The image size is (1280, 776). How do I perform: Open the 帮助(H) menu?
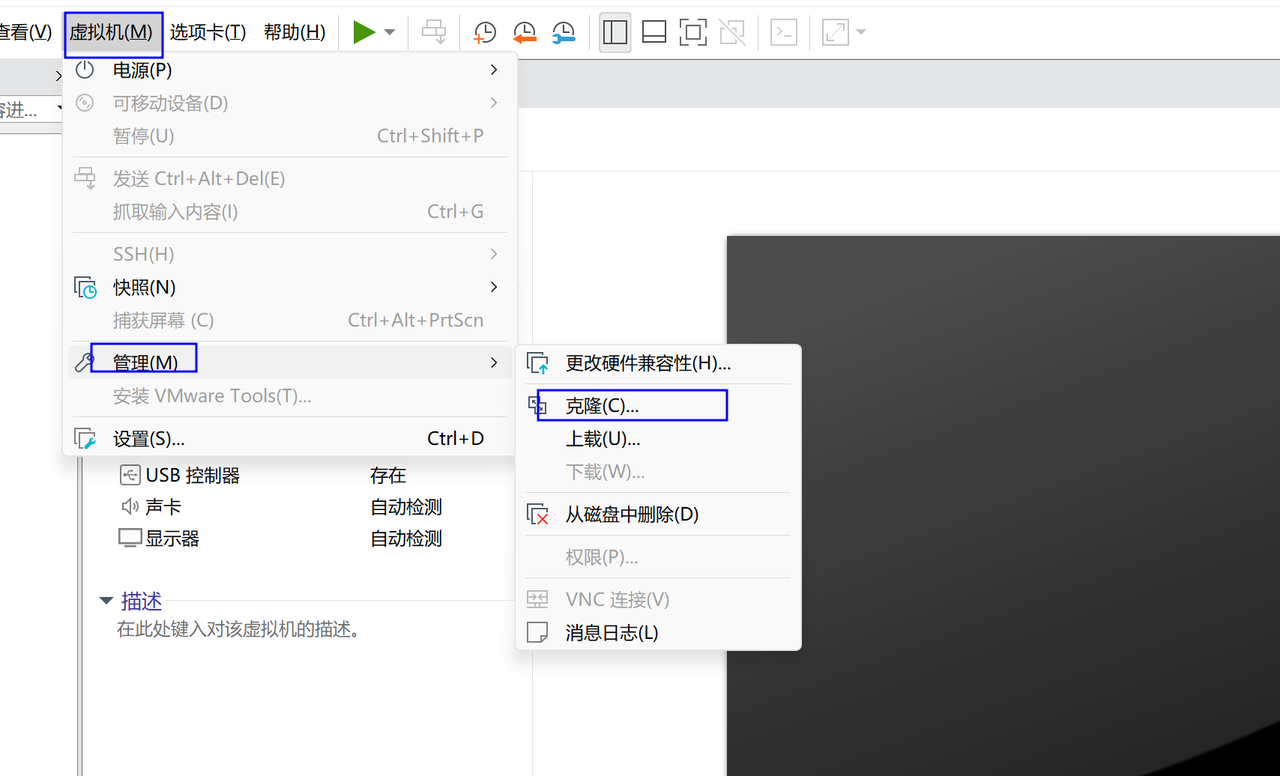tap(295, 32)
